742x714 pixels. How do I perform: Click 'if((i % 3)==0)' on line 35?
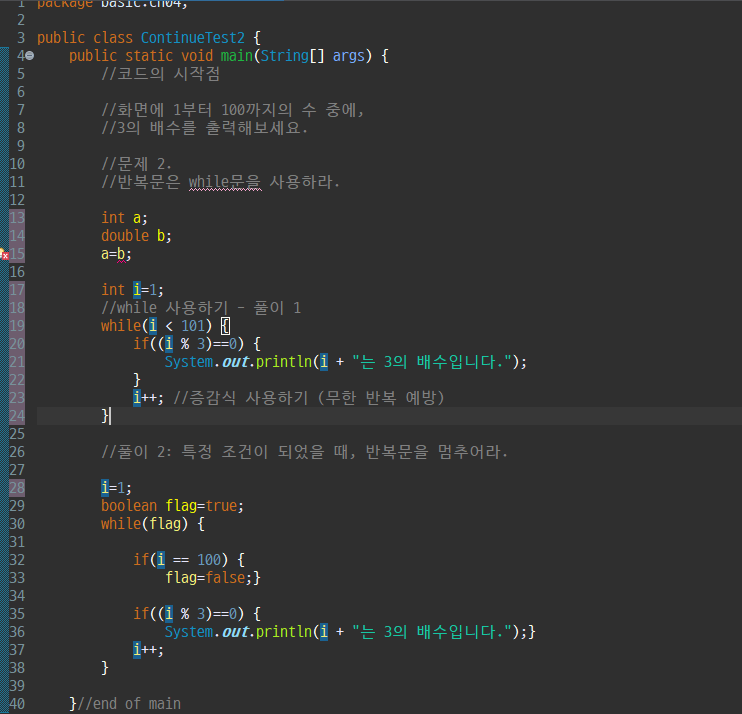coord(188,614)
